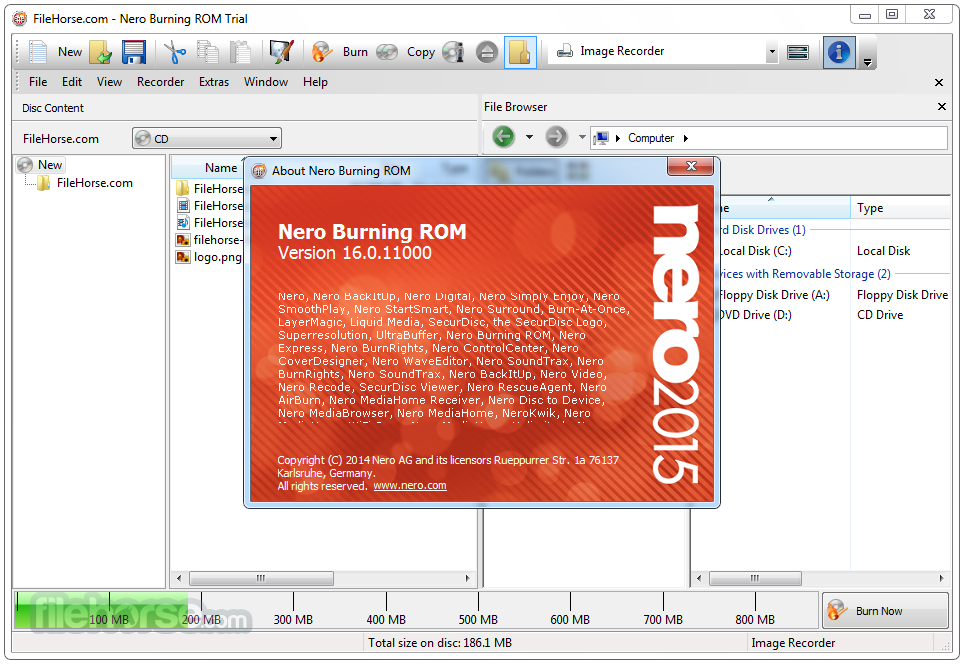
Task: Open the Image Recorder device dropdown
Action: [770, 51]
